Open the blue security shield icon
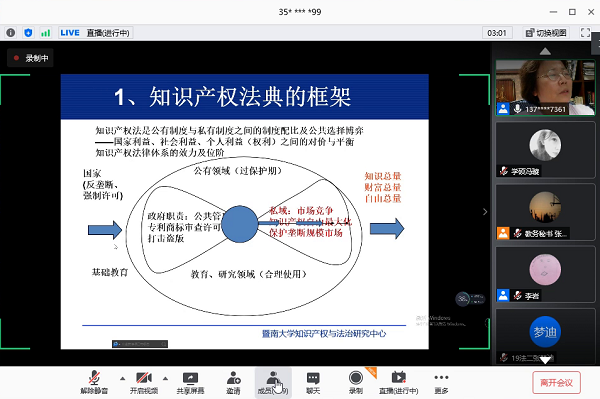This screenshot has height=399, width=600. [28, 33]
